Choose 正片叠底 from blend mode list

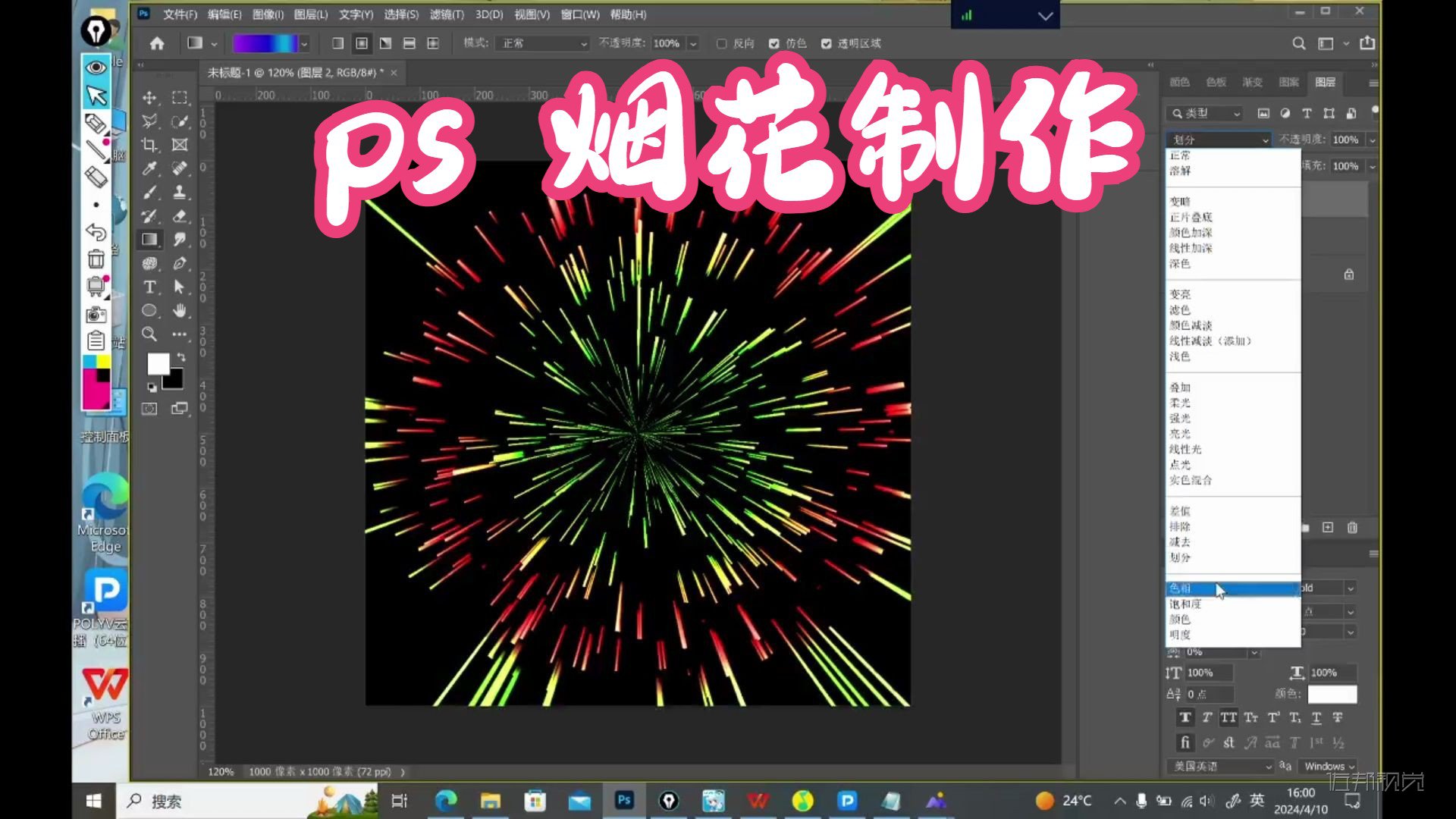tap(1191, 217)
